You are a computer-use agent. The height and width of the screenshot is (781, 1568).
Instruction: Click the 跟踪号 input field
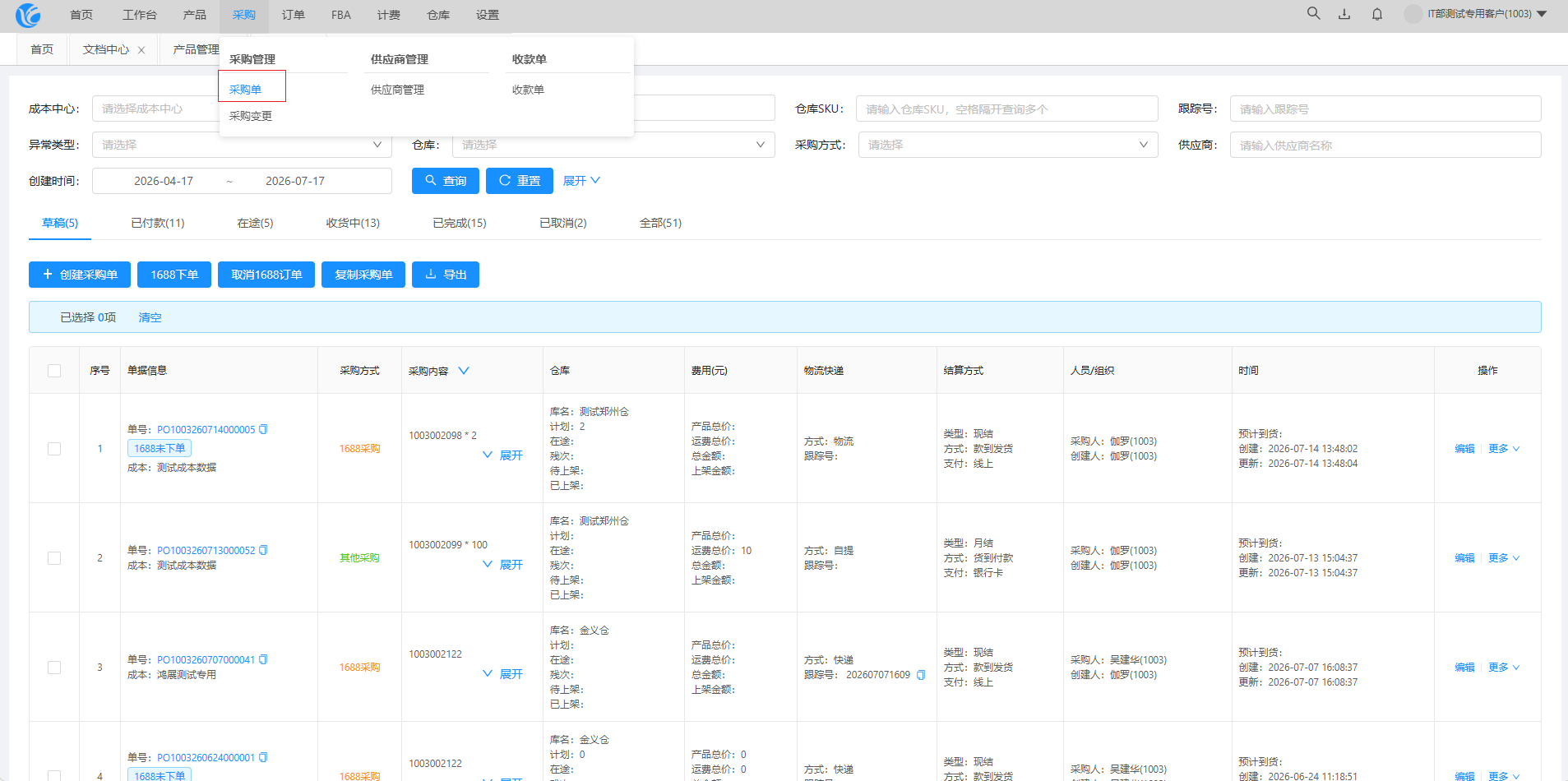pyautogui.click(x=1385, y=109)
